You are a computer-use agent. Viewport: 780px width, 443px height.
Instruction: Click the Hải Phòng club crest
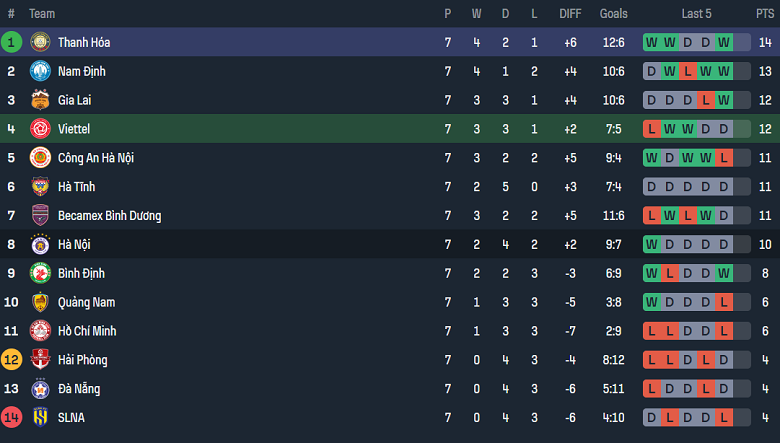[40, 359]
